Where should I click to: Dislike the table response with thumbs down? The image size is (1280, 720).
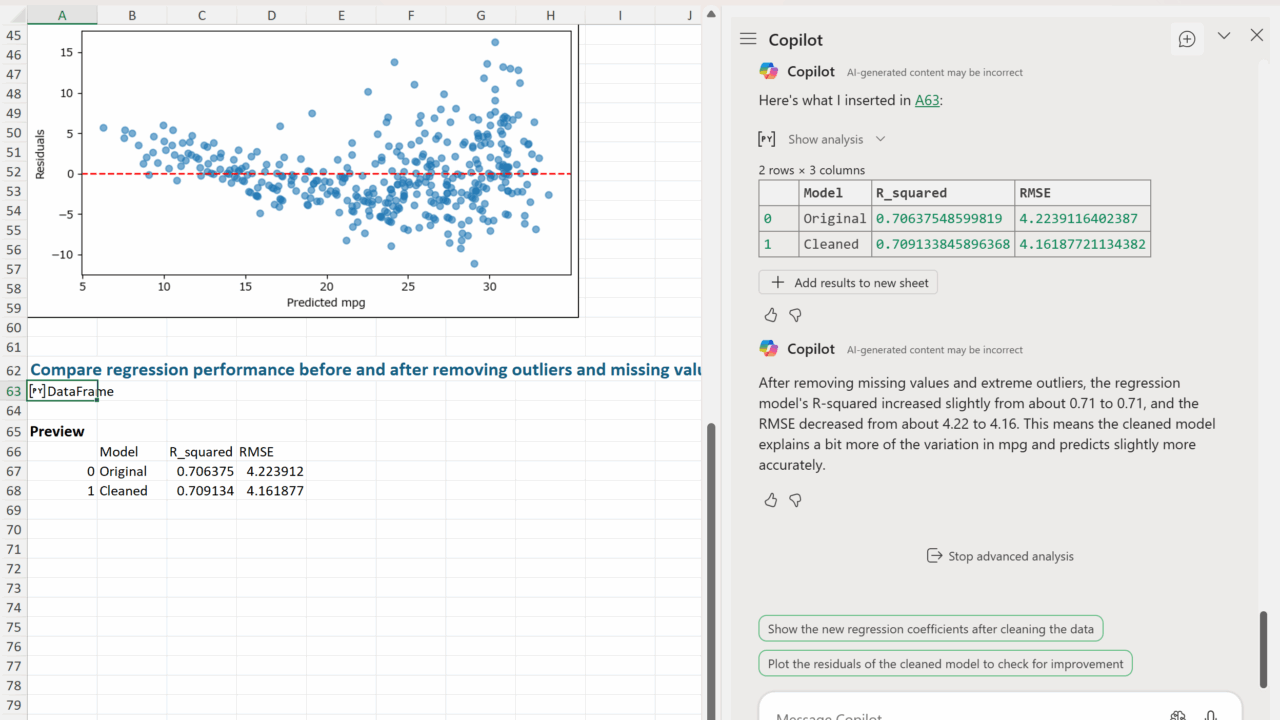pyautogui.click(x=796, y=315)
